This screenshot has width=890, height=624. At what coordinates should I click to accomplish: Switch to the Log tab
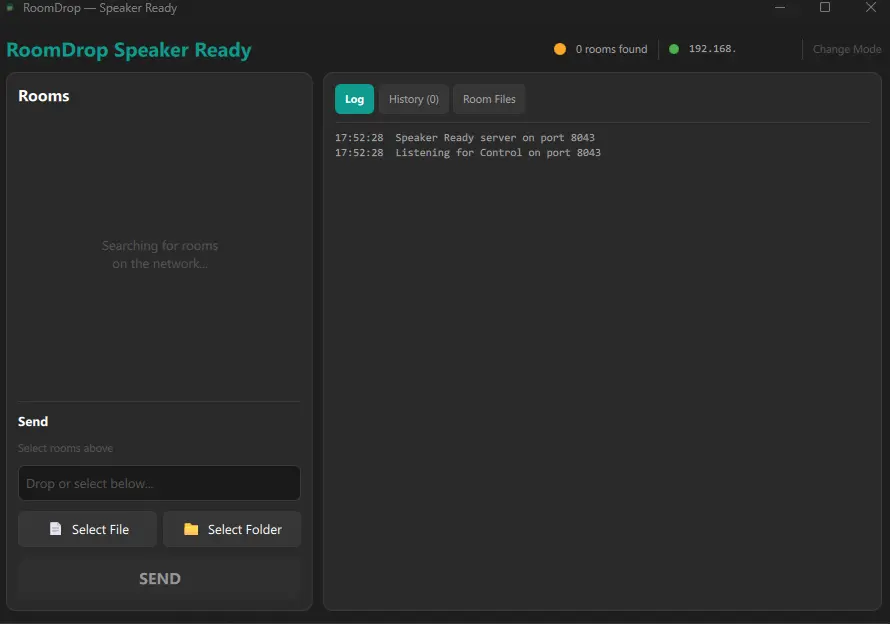[354, 99]
